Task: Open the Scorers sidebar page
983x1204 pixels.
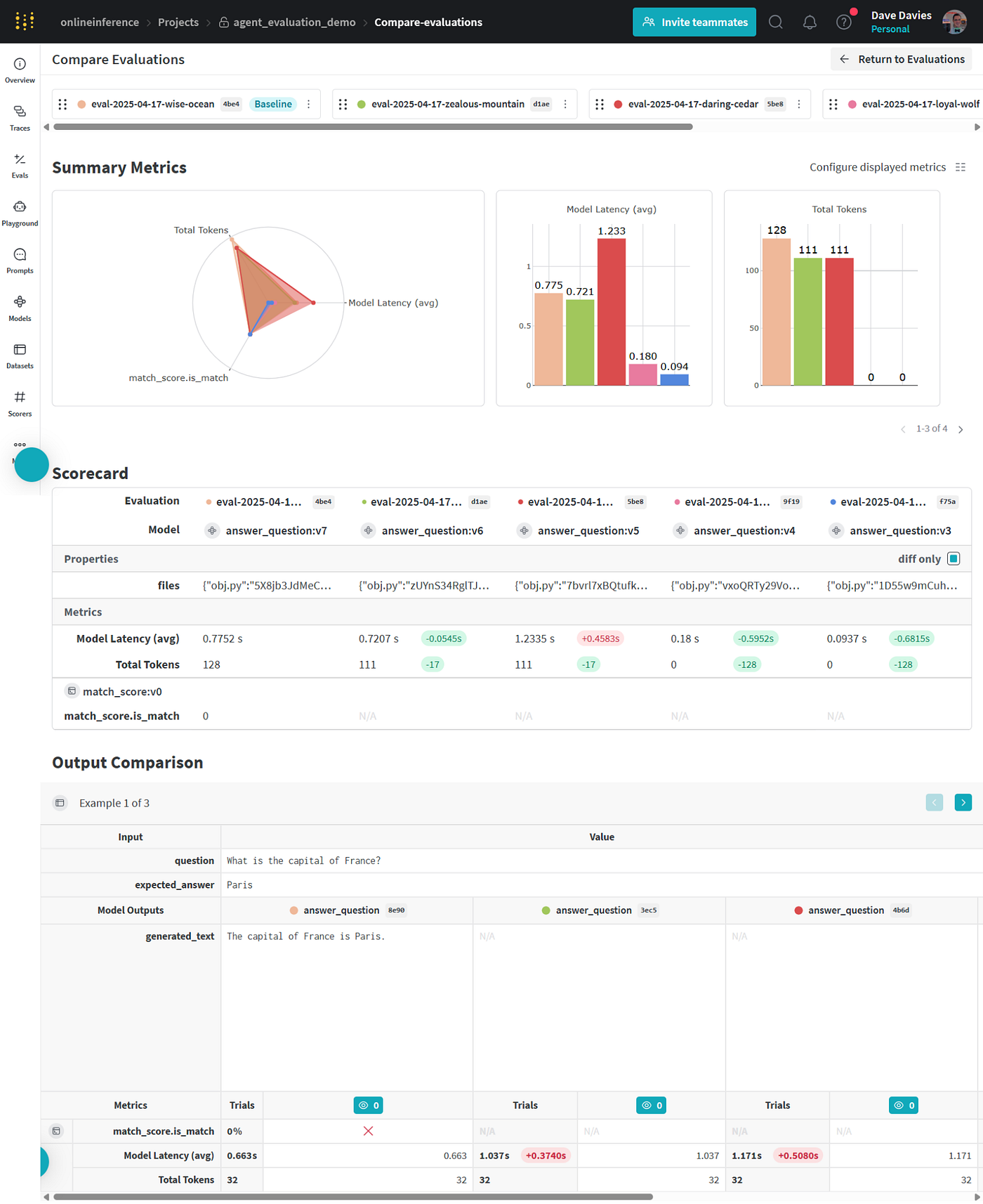Action: [20, 405]
